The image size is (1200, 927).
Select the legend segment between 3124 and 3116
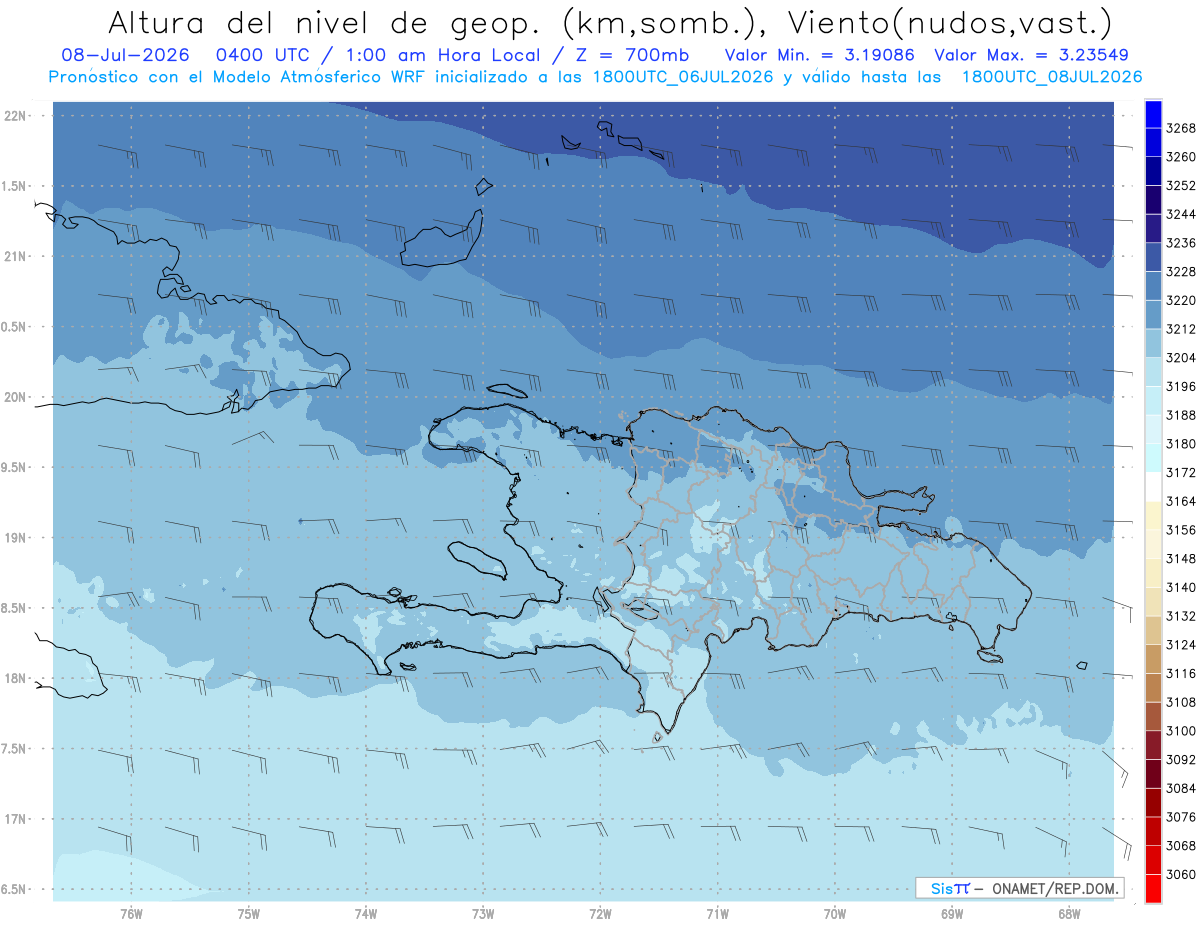point(1152,659)
